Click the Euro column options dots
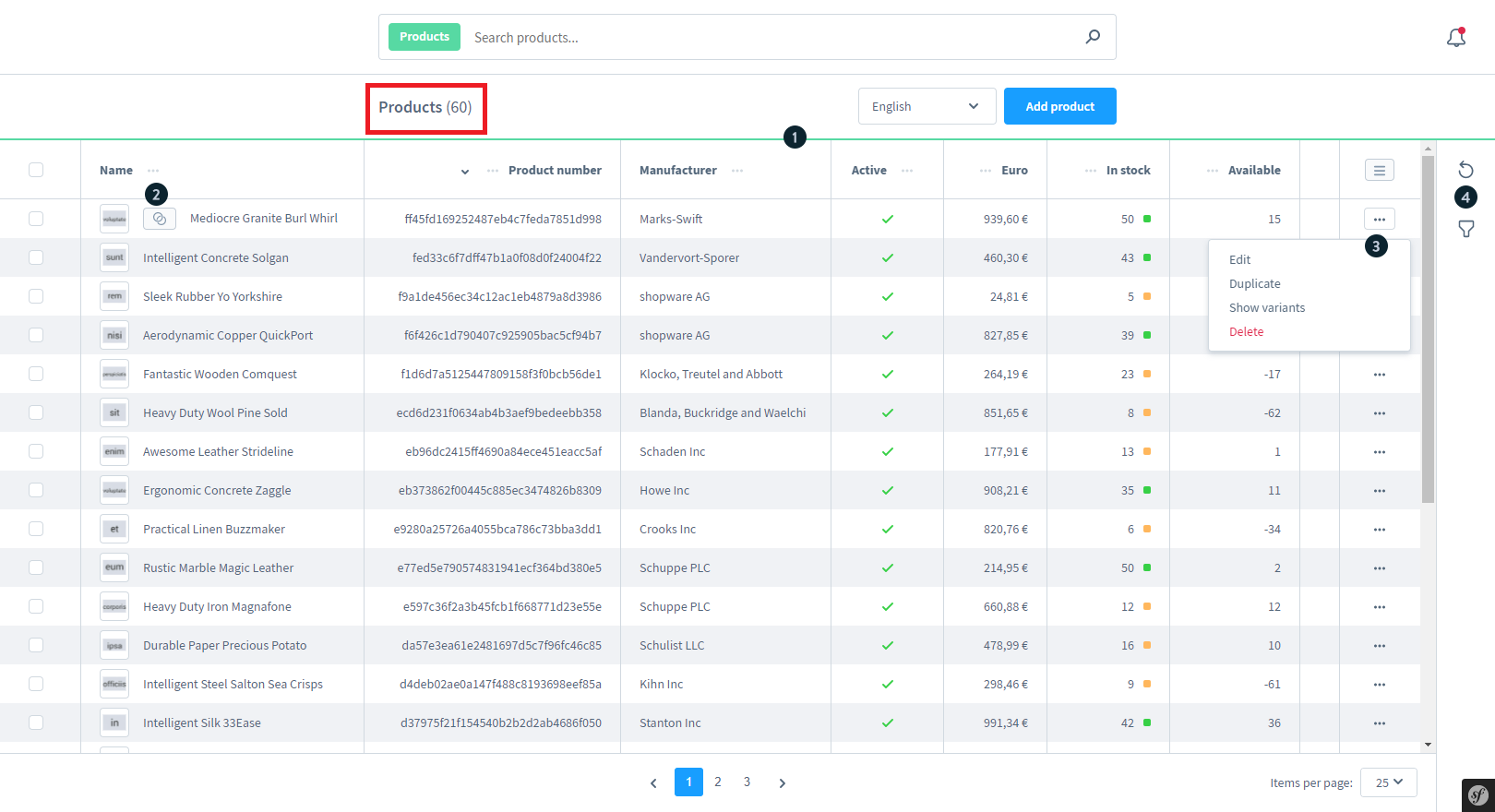 point(986,171)
